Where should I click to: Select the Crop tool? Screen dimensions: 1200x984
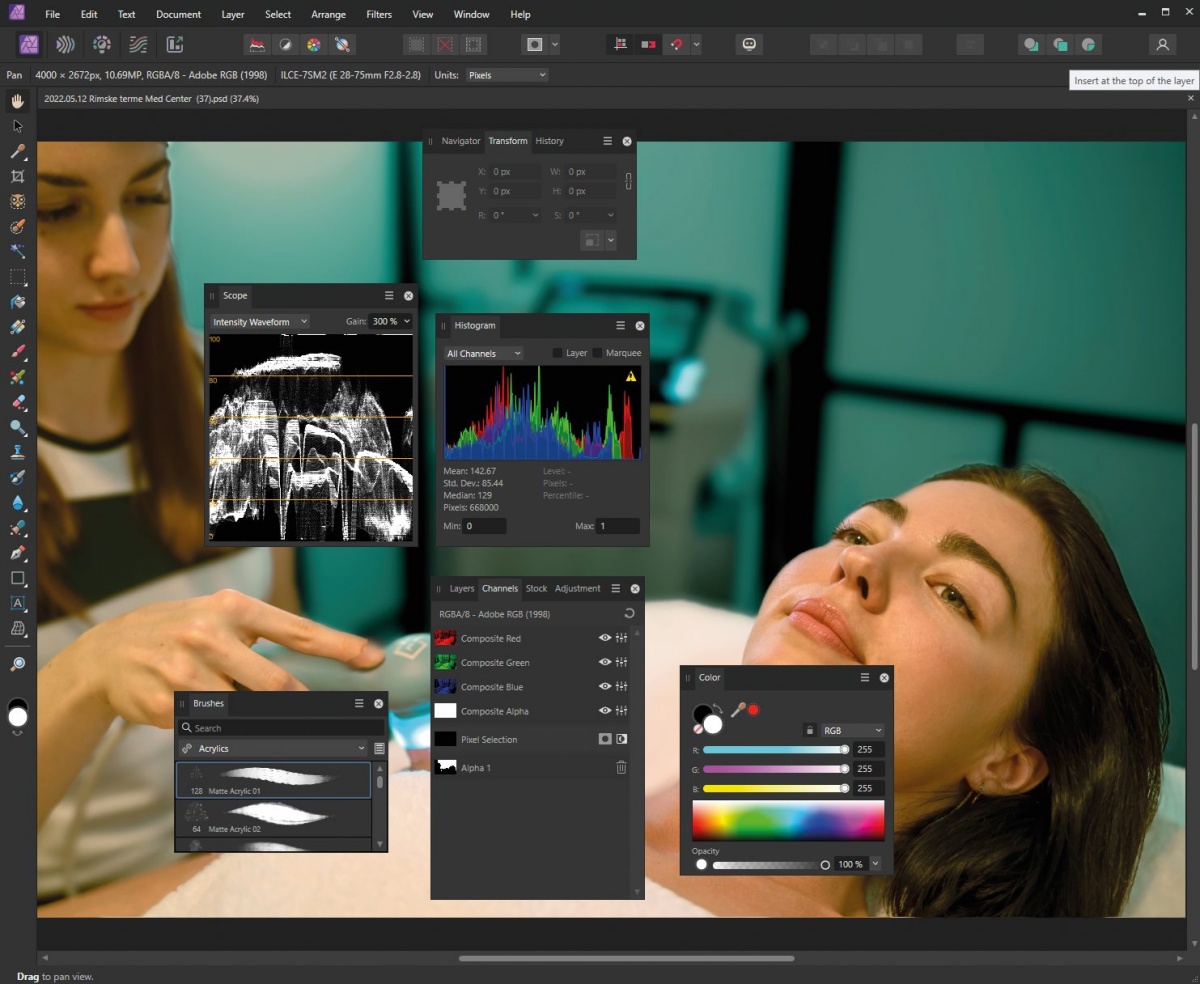pyautogui.click(x=17, y=176)
